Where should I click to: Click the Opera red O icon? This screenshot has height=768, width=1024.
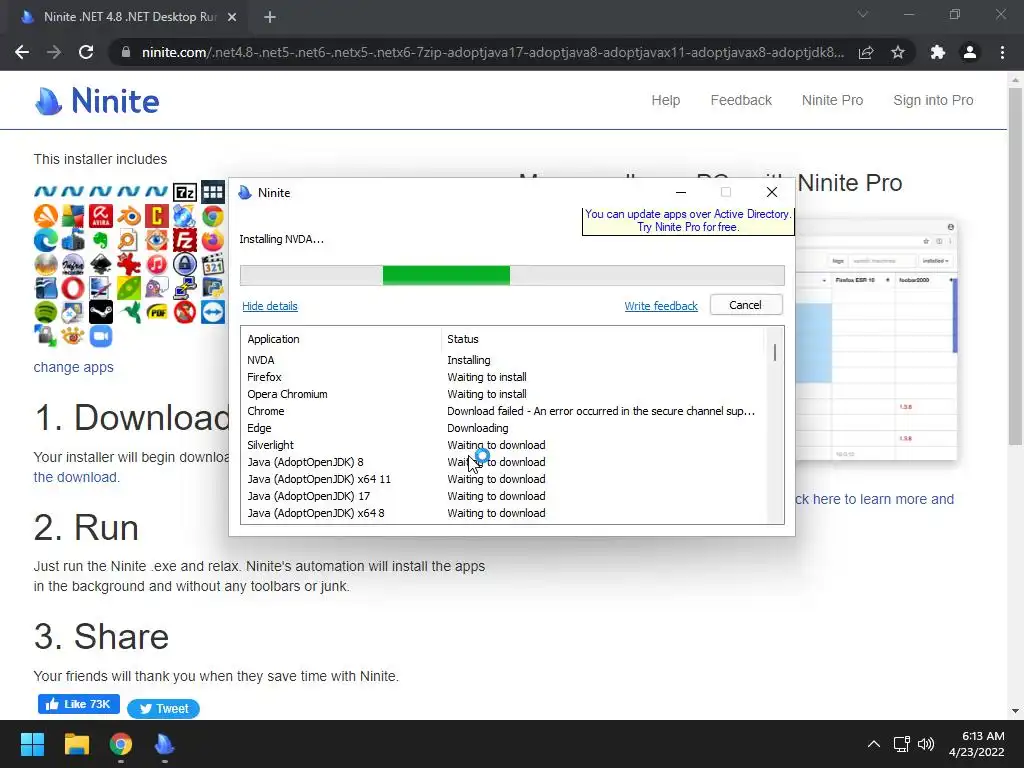click(x=73, y=288)
